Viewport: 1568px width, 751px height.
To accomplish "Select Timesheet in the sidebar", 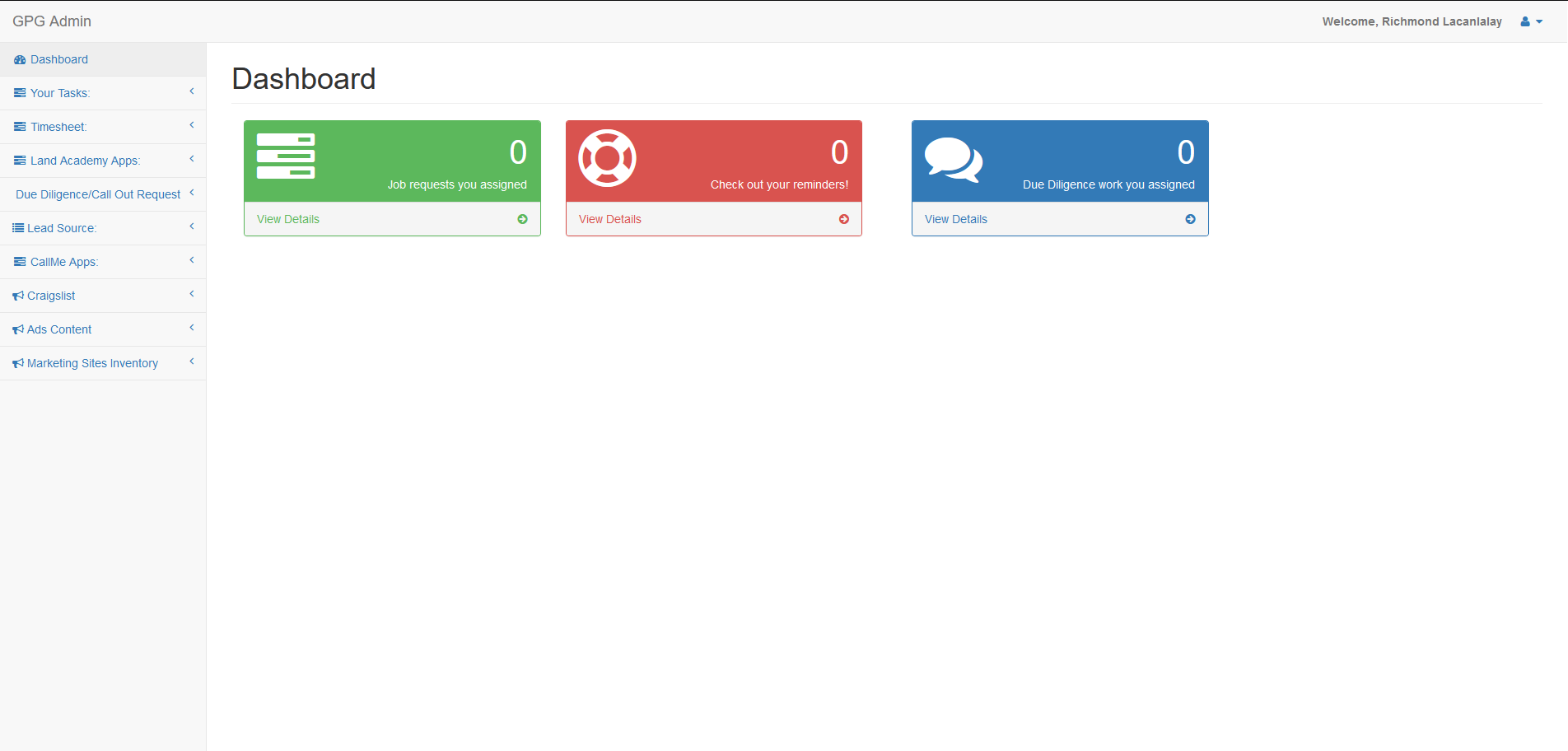I will (x=103, y=127).
